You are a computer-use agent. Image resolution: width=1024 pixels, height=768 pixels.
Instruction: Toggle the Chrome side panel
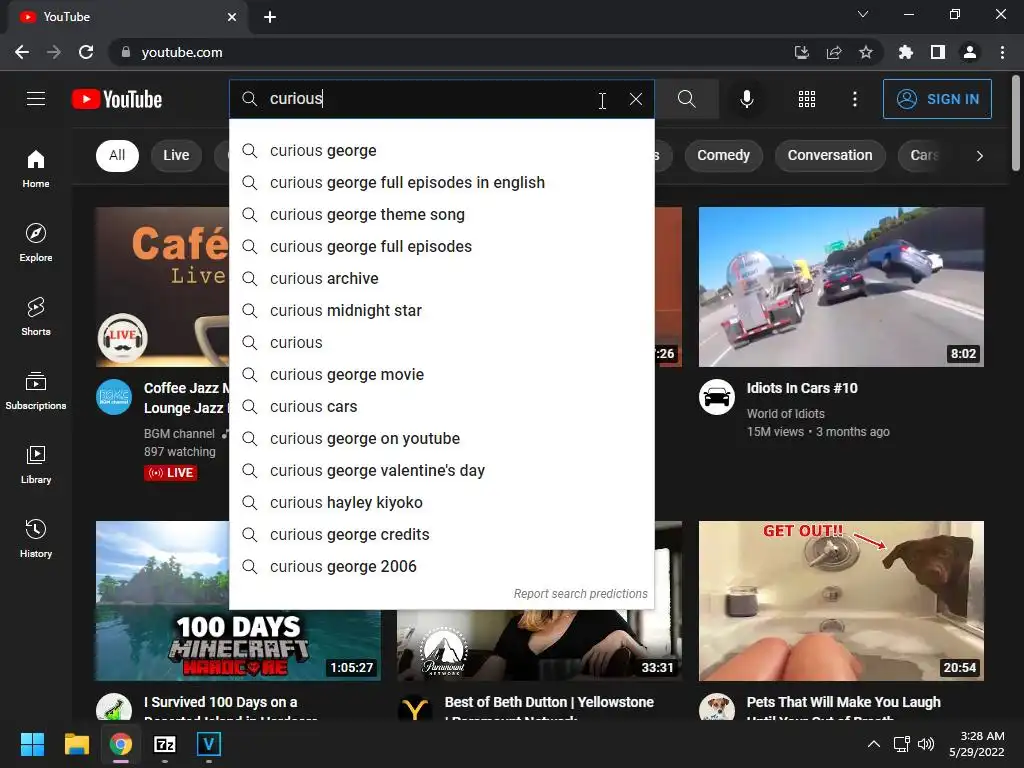click(938, 52)
